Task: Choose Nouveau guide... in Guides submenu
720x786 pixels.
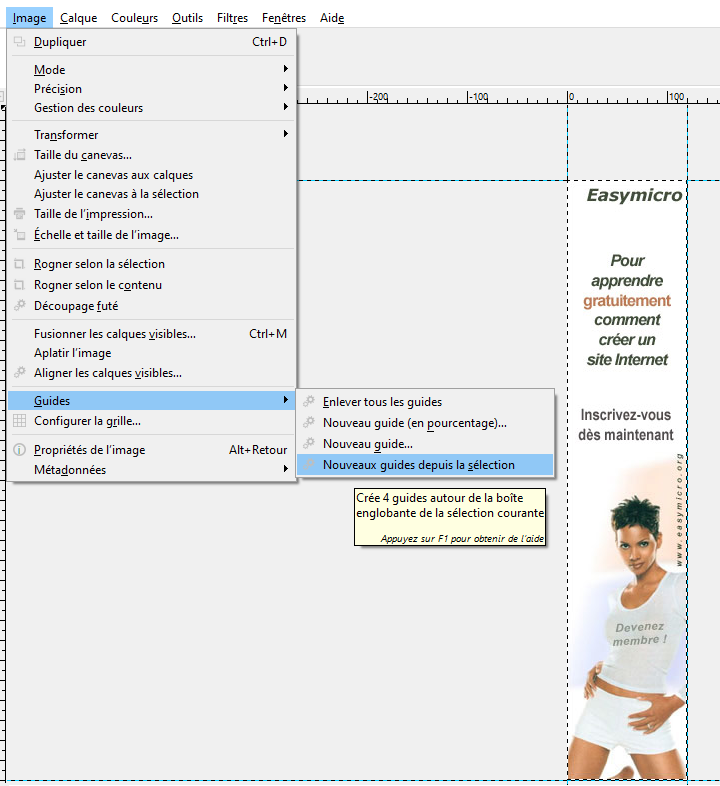Action: point(426,444)
